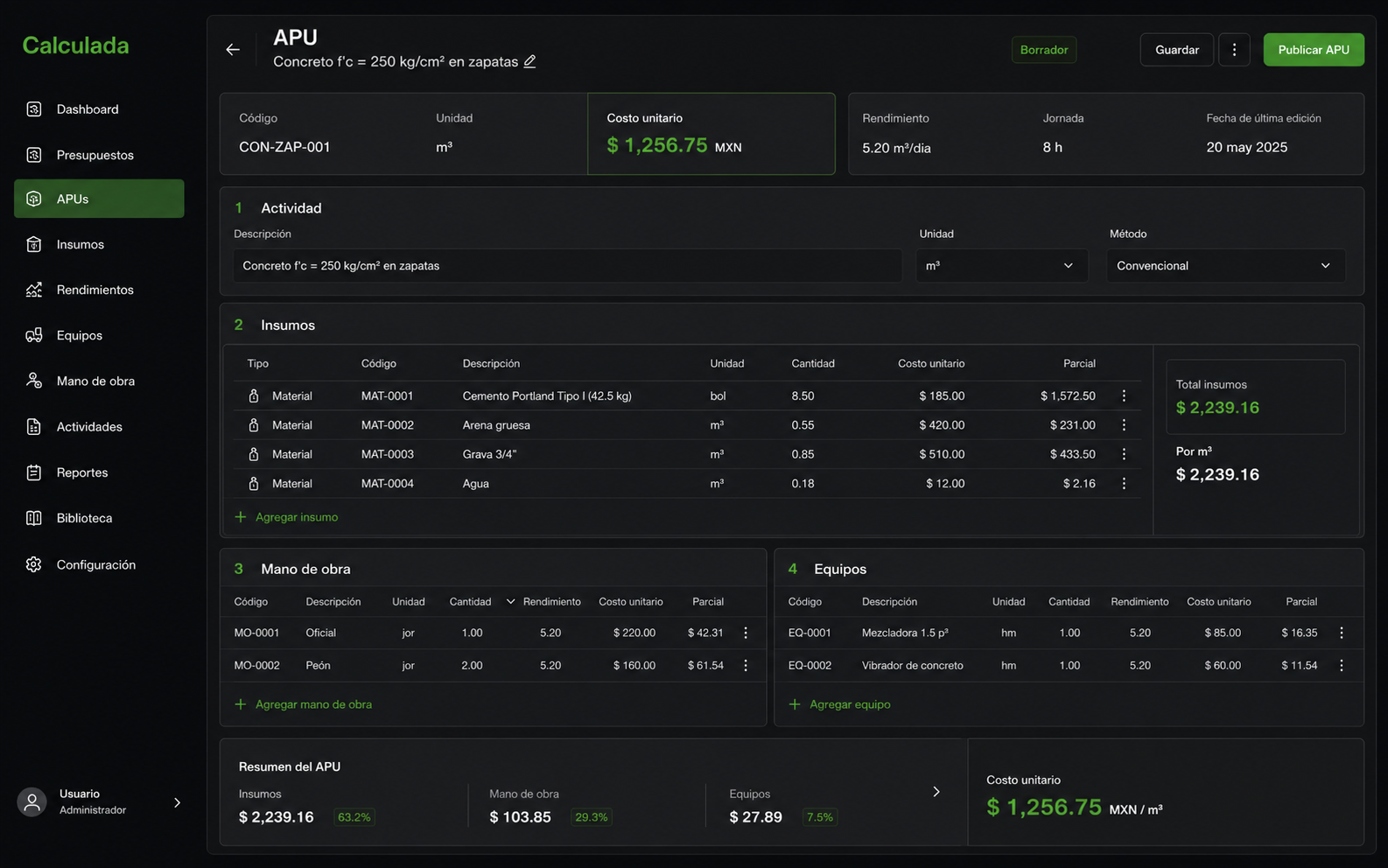Expand the Usuario Administrador chevron
1388x868 pixels.
click(178, 802)
